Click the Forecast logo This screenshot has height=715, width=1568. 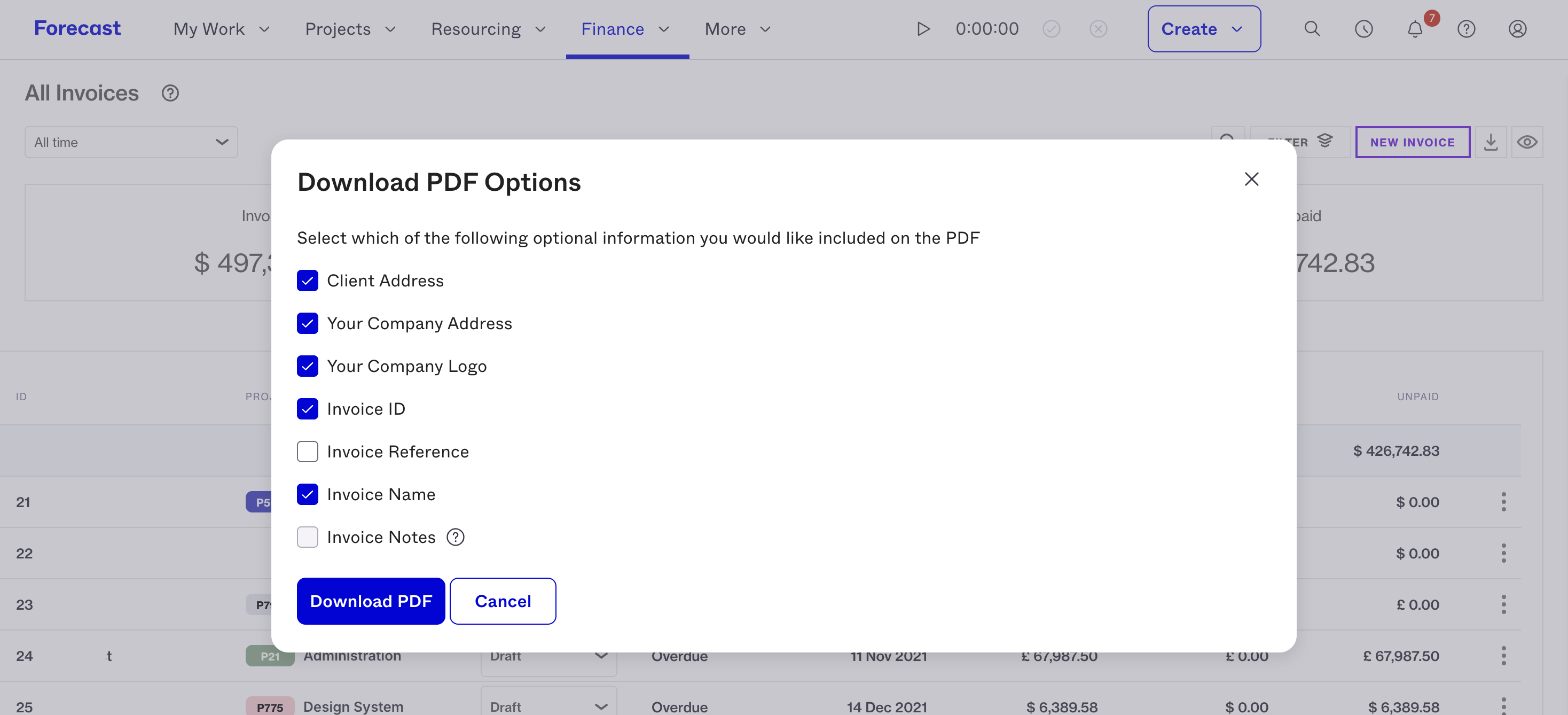77,29
